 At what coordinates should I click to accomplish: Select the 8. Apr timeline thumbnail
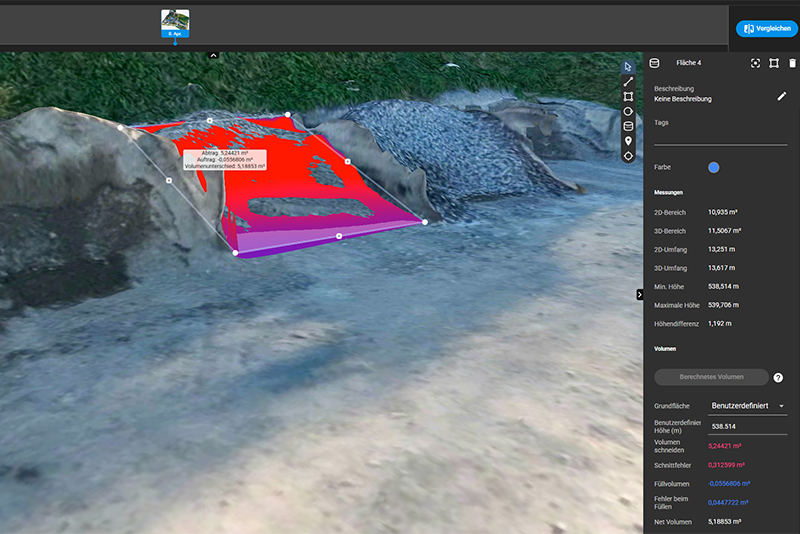(x=175, y=23)
